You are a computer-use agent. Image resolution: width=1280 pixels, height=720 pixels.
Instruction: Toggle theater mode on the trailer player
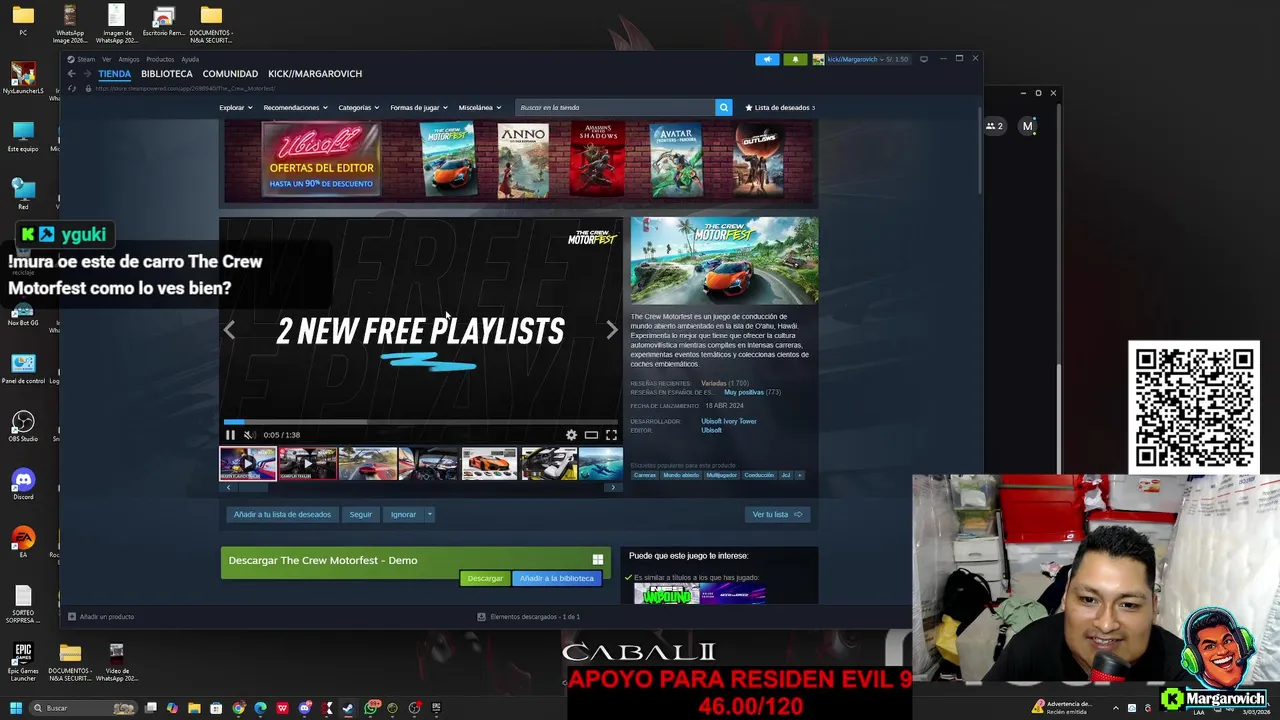(591, 435)
